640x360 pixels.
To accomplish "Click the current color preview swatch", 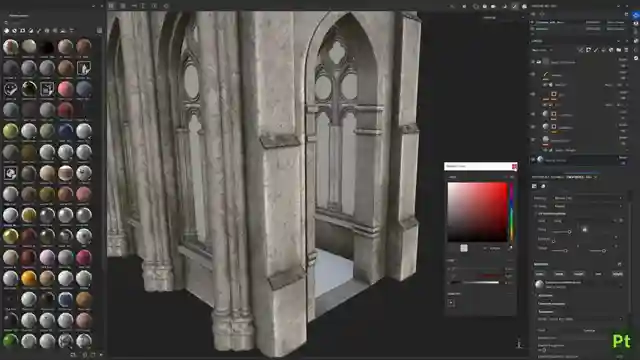I will [x=464, y=248].
